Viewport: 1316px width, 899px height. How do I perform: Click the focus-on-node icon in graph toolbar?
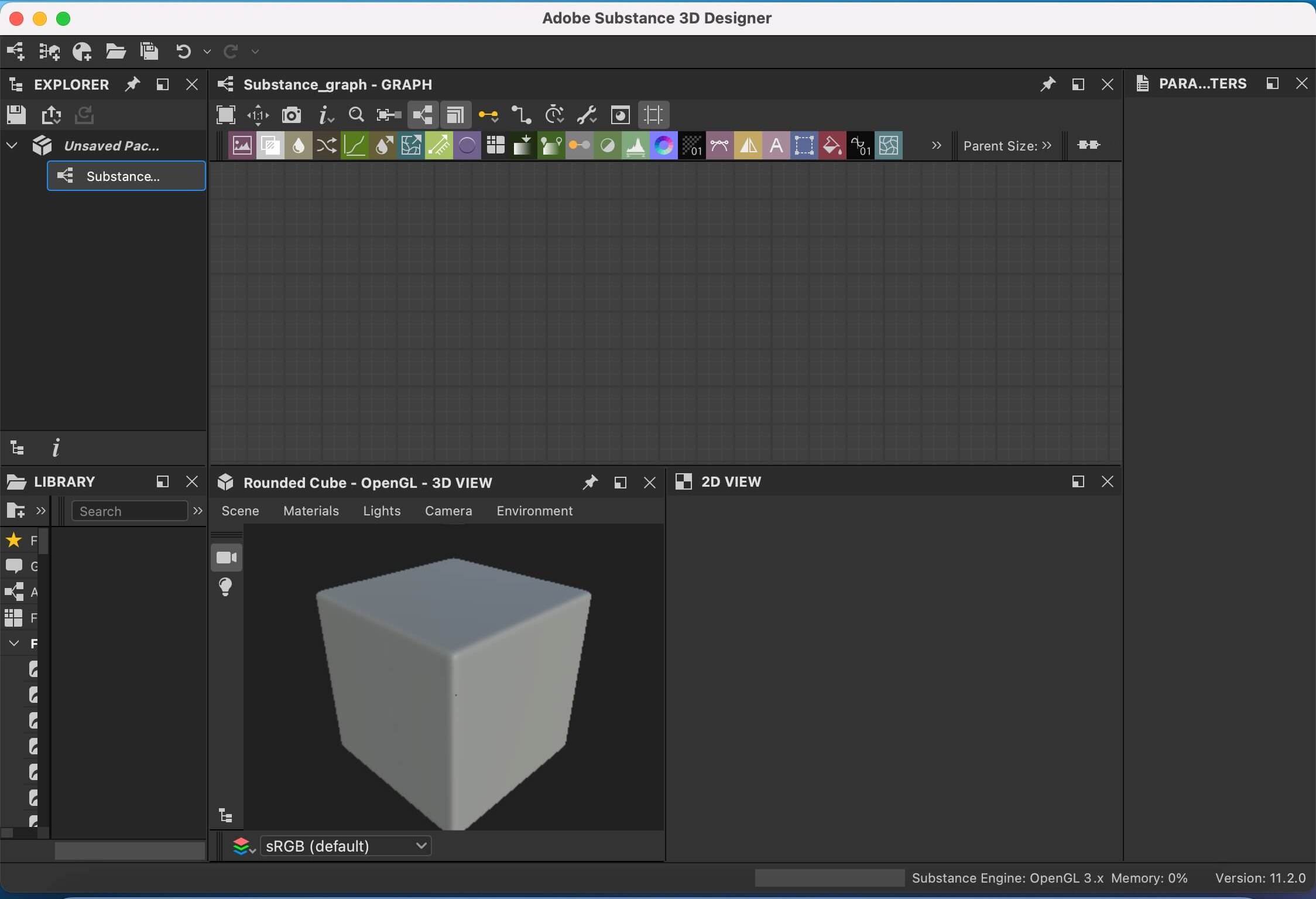389,115
